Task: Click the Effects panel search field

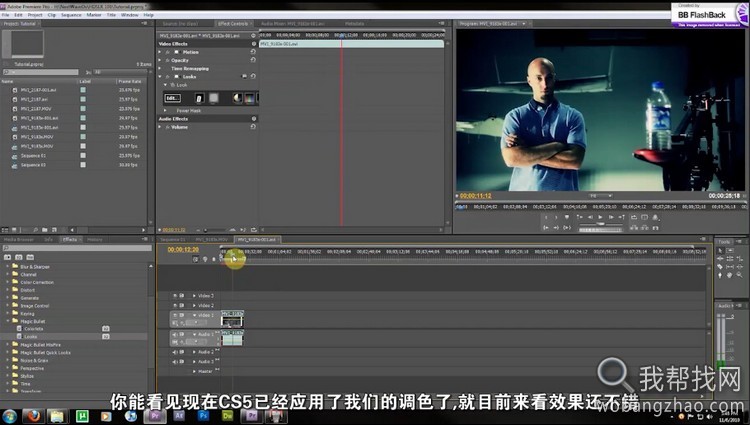Action: pyautogui.click(x=77, y=248)
